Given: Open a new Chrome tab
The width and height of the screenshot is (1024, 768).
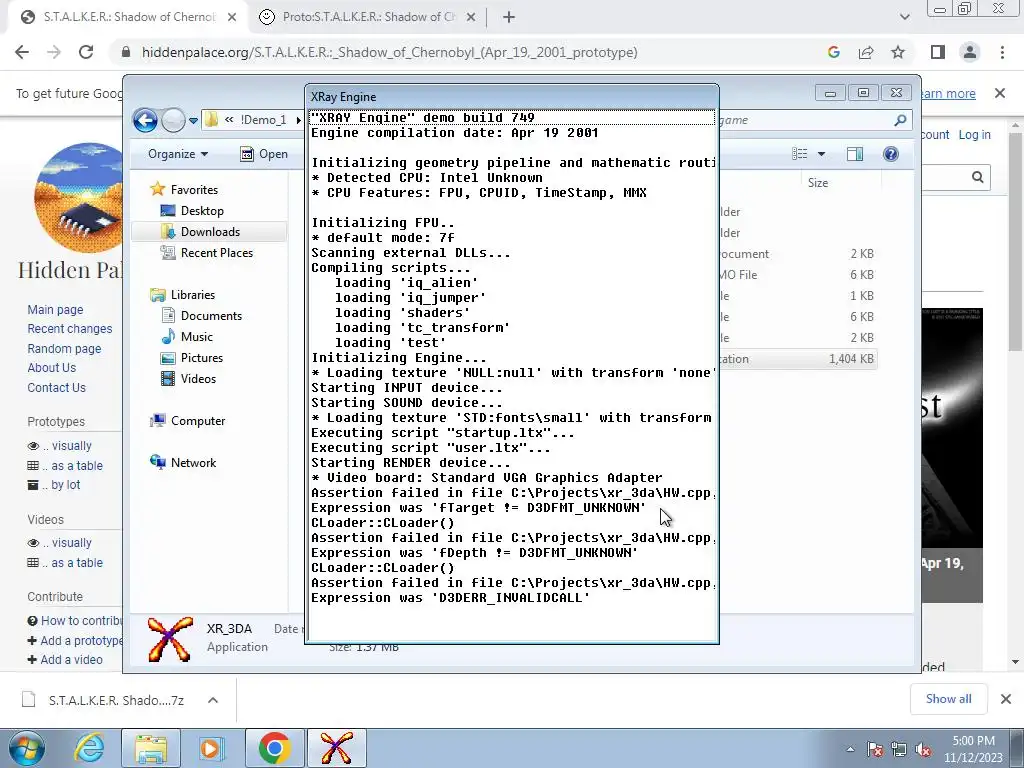Looking at the screenshot, I should [x=509, y=18].
